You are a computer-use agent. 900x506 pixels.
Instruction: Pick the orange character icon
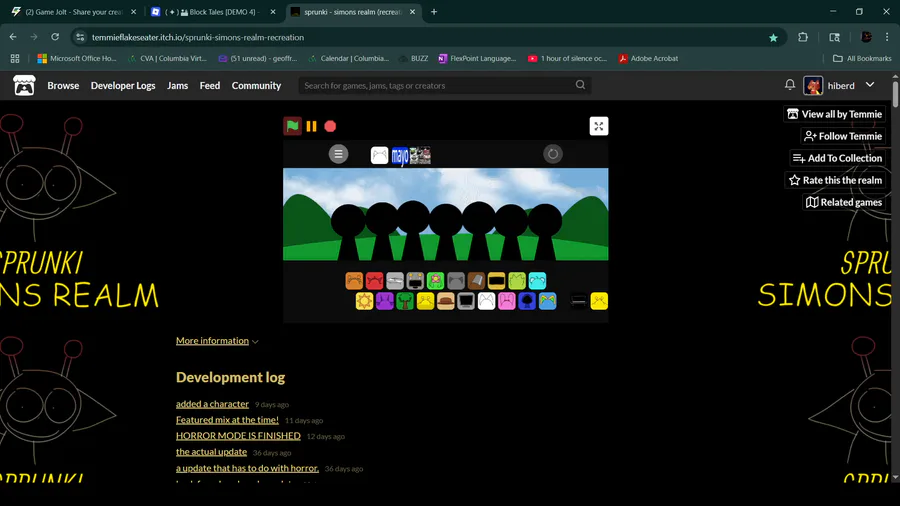click(354, 281)
